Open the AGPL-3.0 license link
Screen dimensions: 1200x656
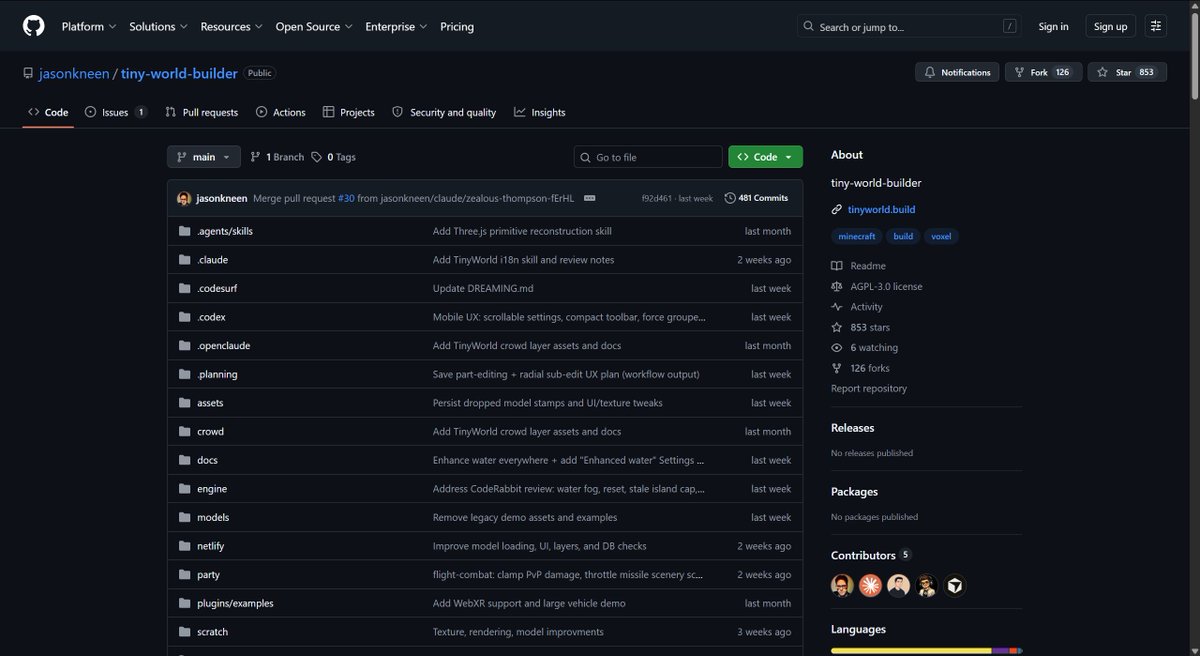point(877,286)
